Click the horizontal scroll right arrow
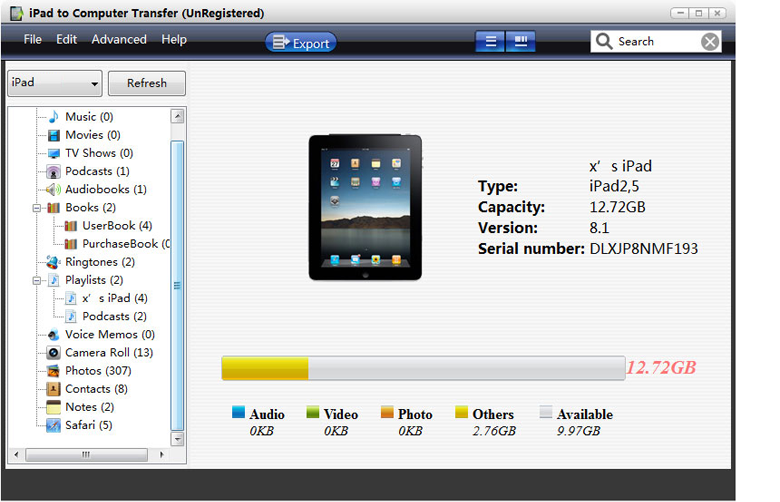The width and height of the screenshot is (780, 502). pos(161,455)
